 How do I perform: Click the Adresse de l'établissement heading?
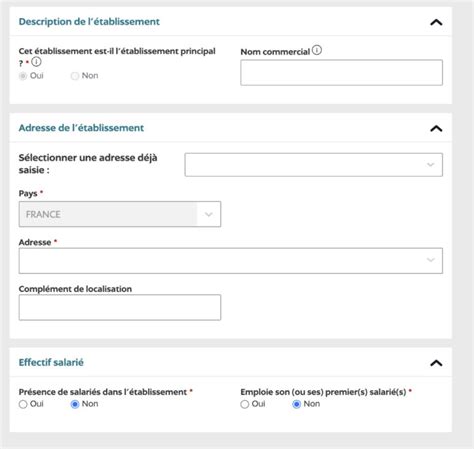(x=81, y=128)
